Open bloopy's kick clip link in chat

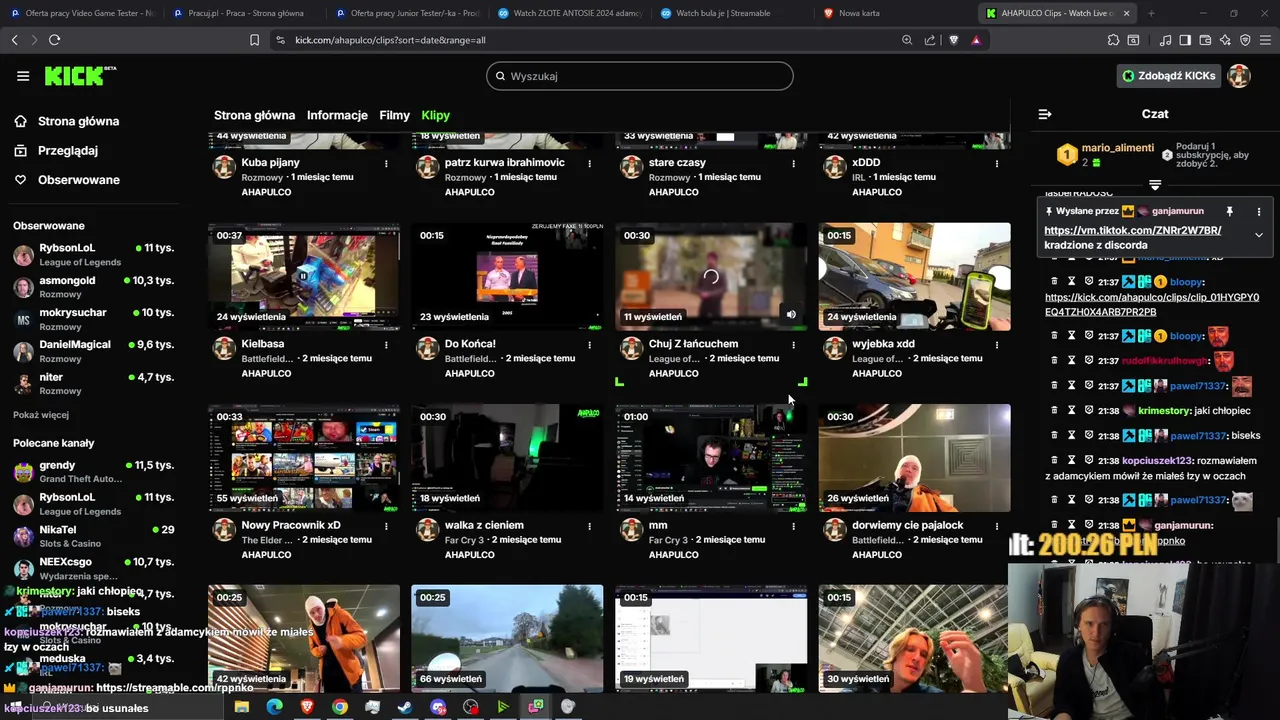[x=1151, y=304]
